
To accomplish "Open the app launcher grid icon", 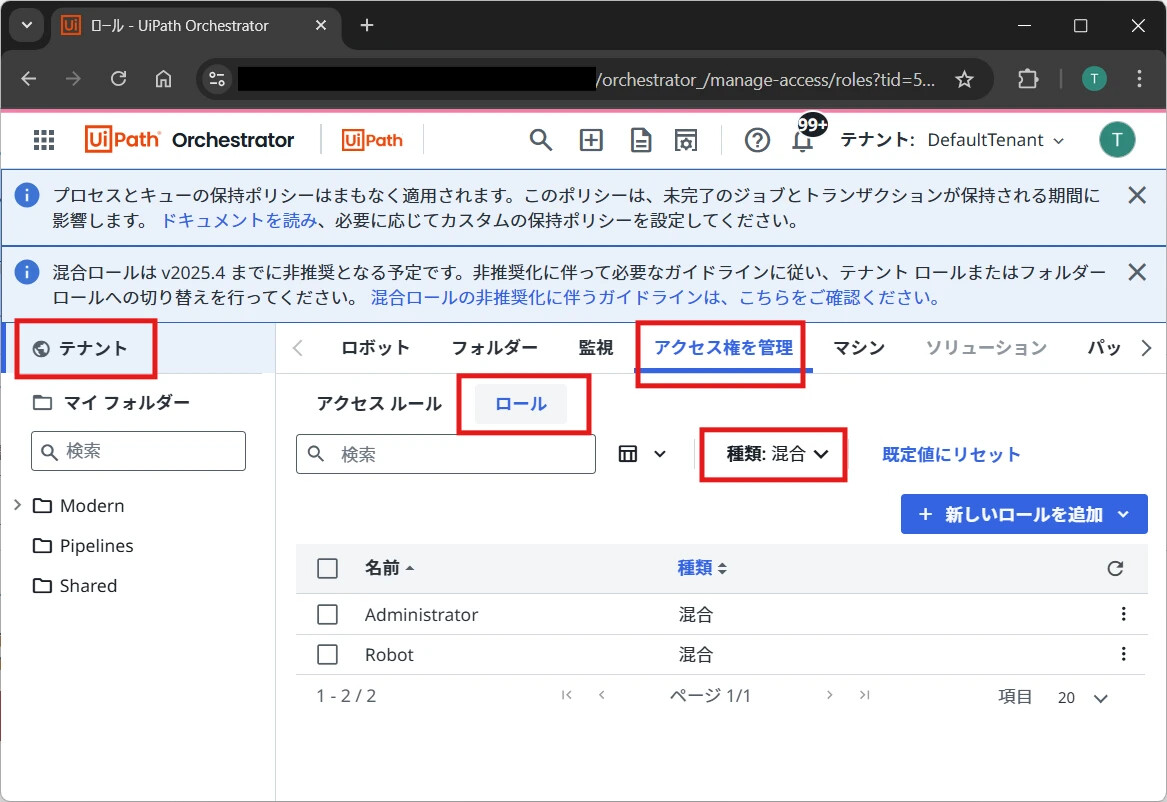I will tap(44, 140).
